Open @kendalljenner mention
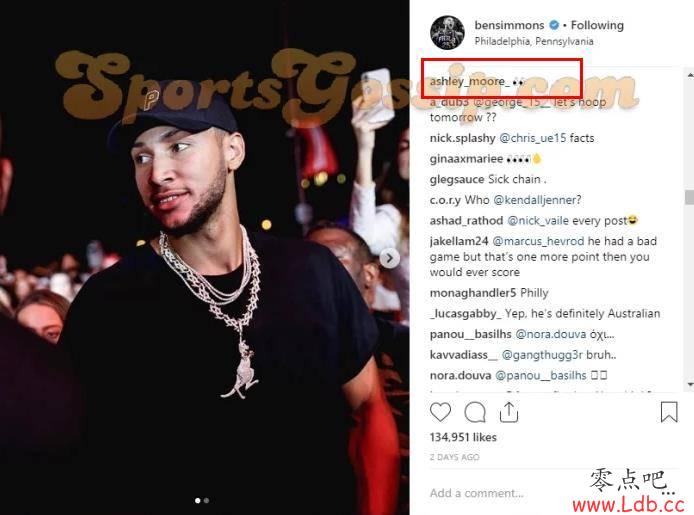 click(x=537, y=200)
